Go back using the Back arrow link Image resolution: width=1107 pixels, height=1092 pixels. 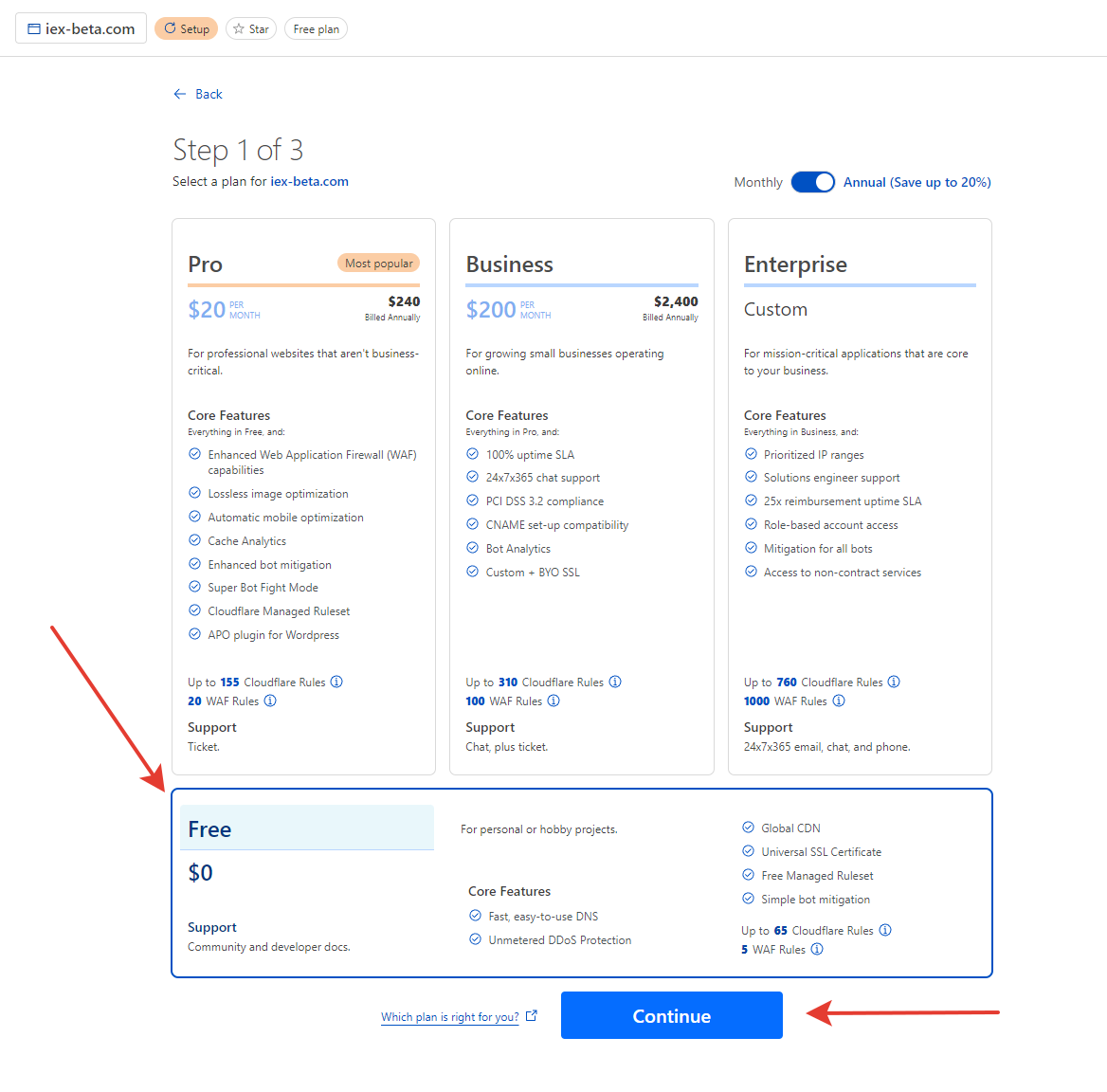pos(198,94)
